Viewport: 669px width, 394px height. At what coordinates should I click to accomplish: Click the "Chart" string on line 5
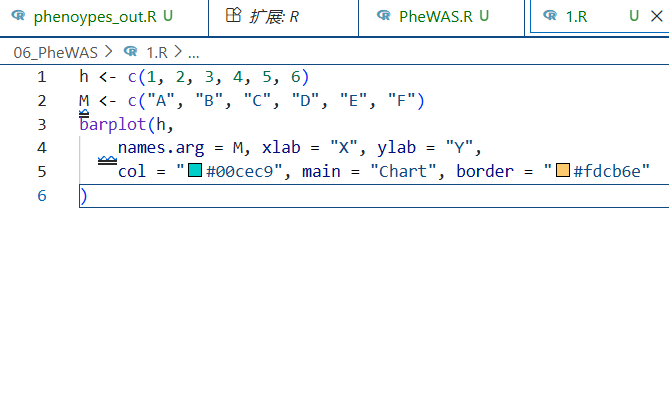(403, 172)
